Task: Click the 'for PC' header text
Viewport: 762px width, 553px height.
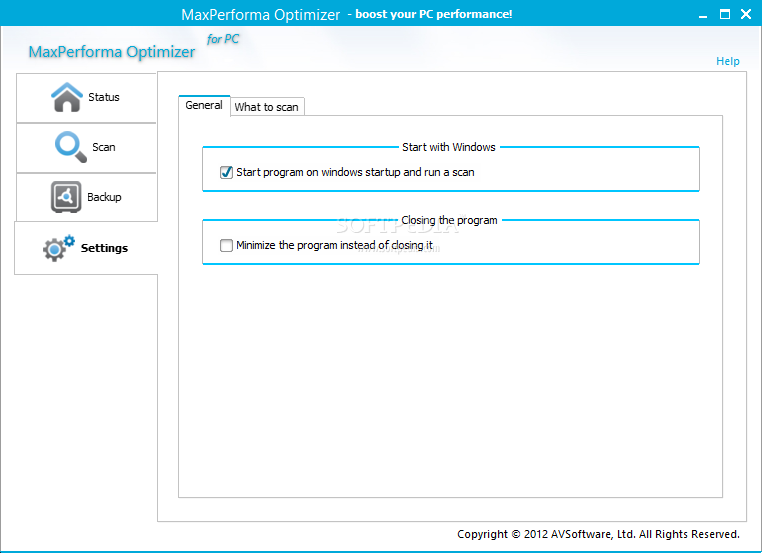Action: pyautogui.click(x=223, y=39)
